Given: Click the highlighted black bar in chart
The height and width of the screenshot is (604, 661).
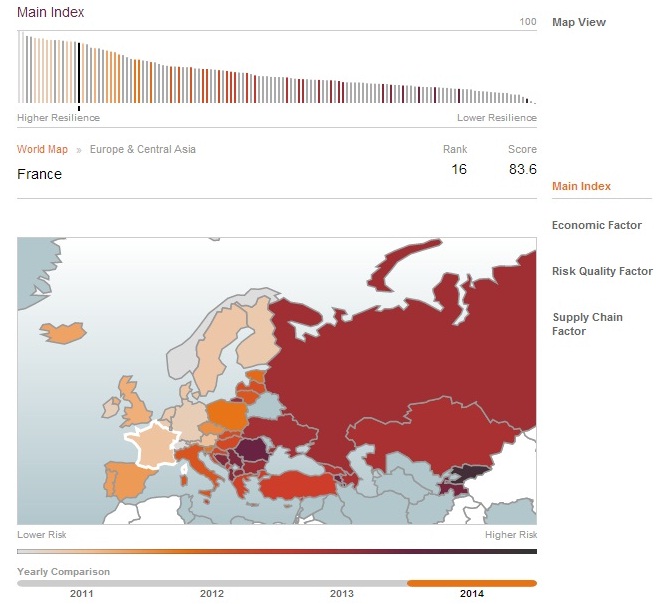Looking at the screenshot, I should click(x=79, y=73).
